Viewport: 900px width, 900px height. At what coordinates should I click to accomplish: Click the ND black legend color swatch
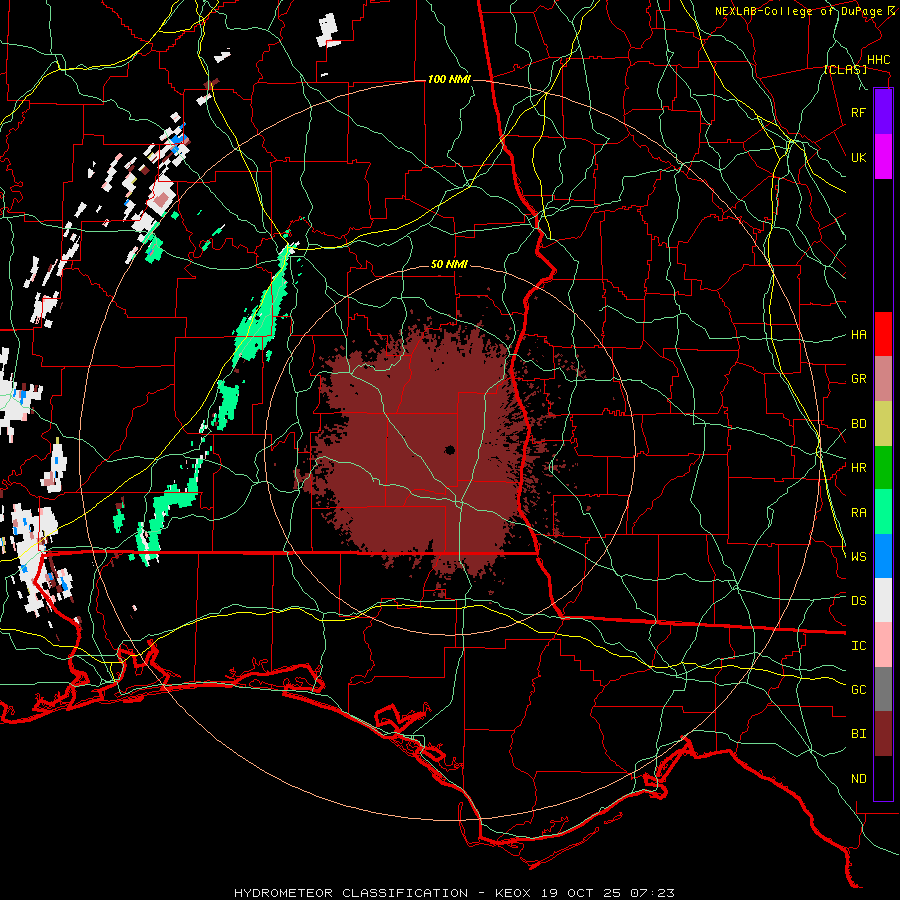pos(883,778)
